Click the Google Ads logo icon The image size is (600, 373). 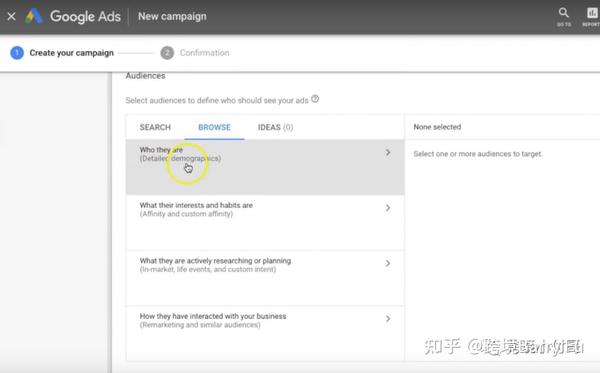click(33, 16)
